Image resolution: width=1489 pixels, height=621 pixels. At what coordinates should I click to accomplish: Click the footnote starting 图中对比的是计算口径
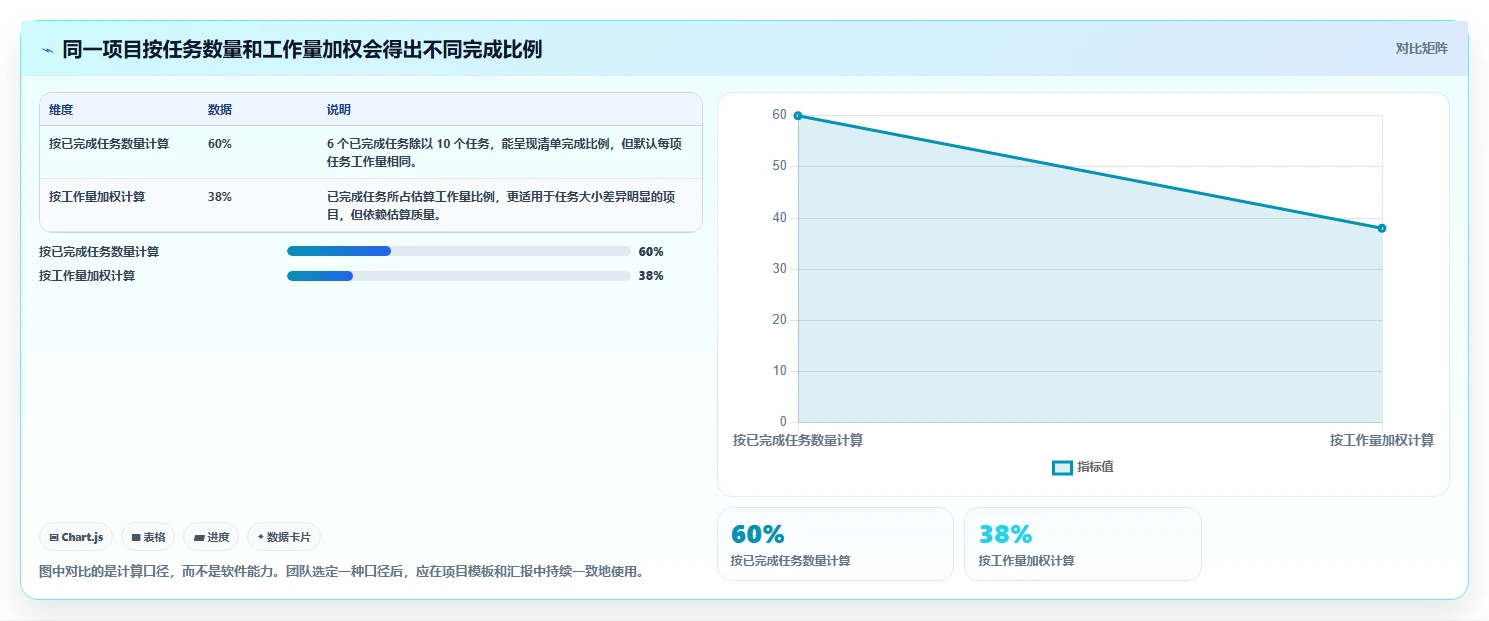(341, 572)
